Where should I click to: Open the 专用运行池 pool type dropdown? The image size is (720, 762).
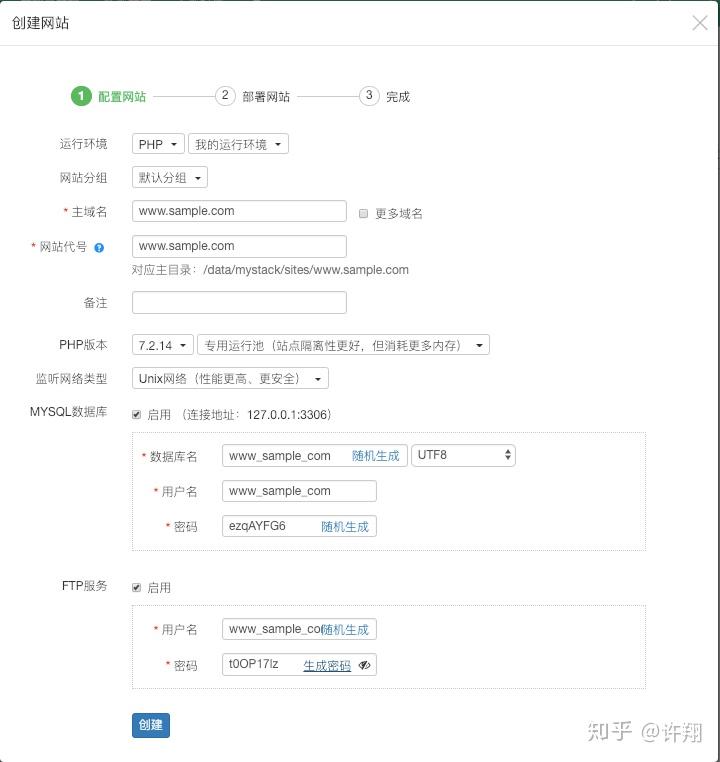[343, 345]
